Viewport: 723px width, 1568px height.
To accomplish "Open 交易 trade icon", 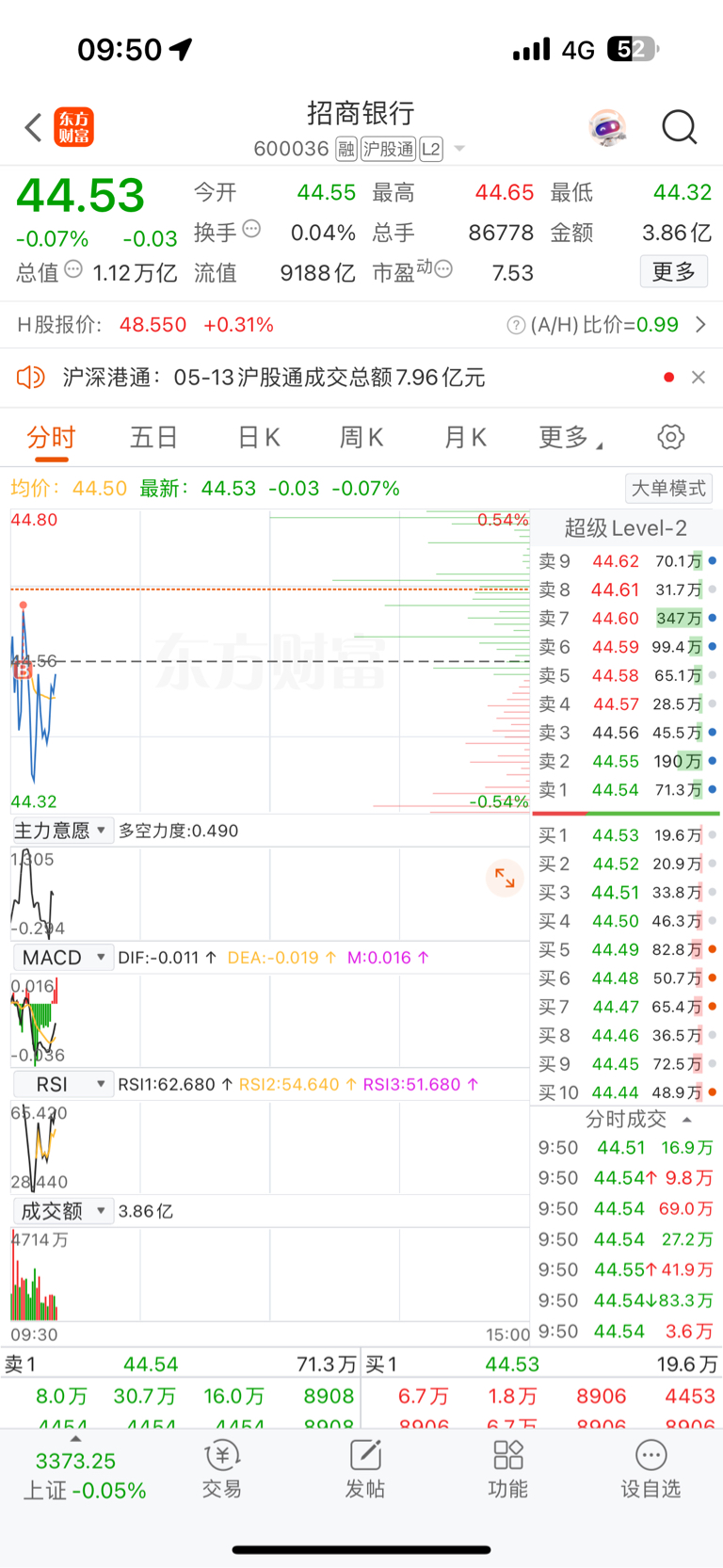I will [x=222, y=1468].
